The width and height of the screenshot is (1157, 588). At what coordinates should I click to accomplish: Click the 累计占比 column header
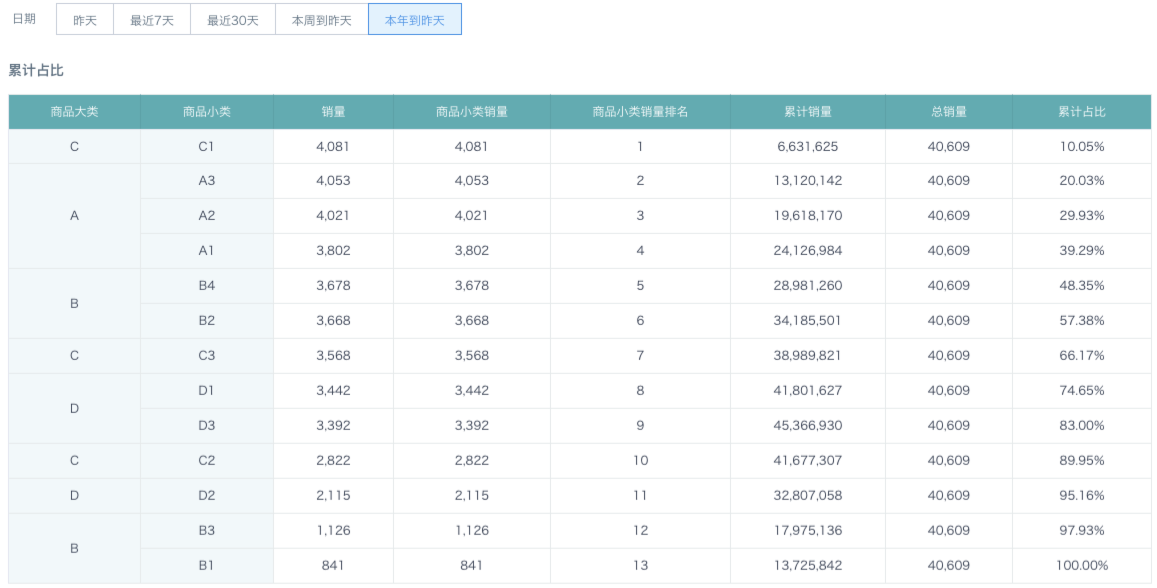[1082, 111]
